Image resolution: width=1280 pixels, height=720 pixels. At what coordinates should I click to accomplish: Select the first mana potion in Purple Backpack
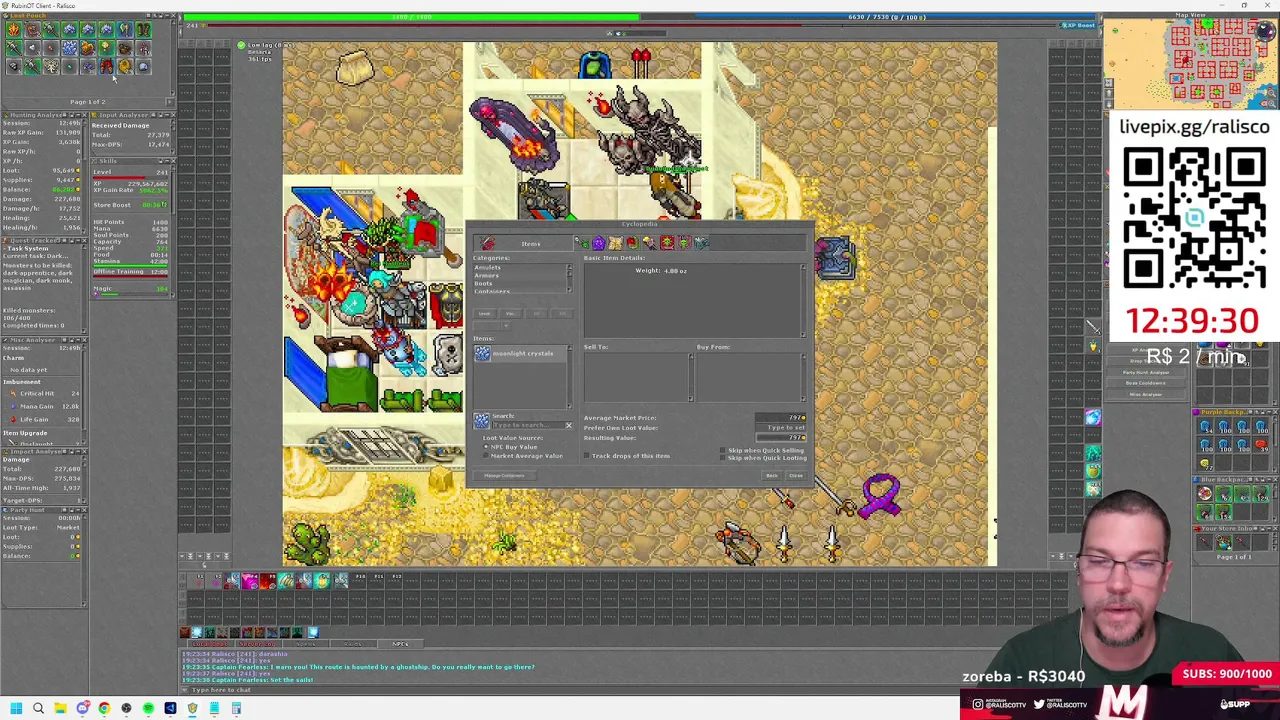point(1205,426)
